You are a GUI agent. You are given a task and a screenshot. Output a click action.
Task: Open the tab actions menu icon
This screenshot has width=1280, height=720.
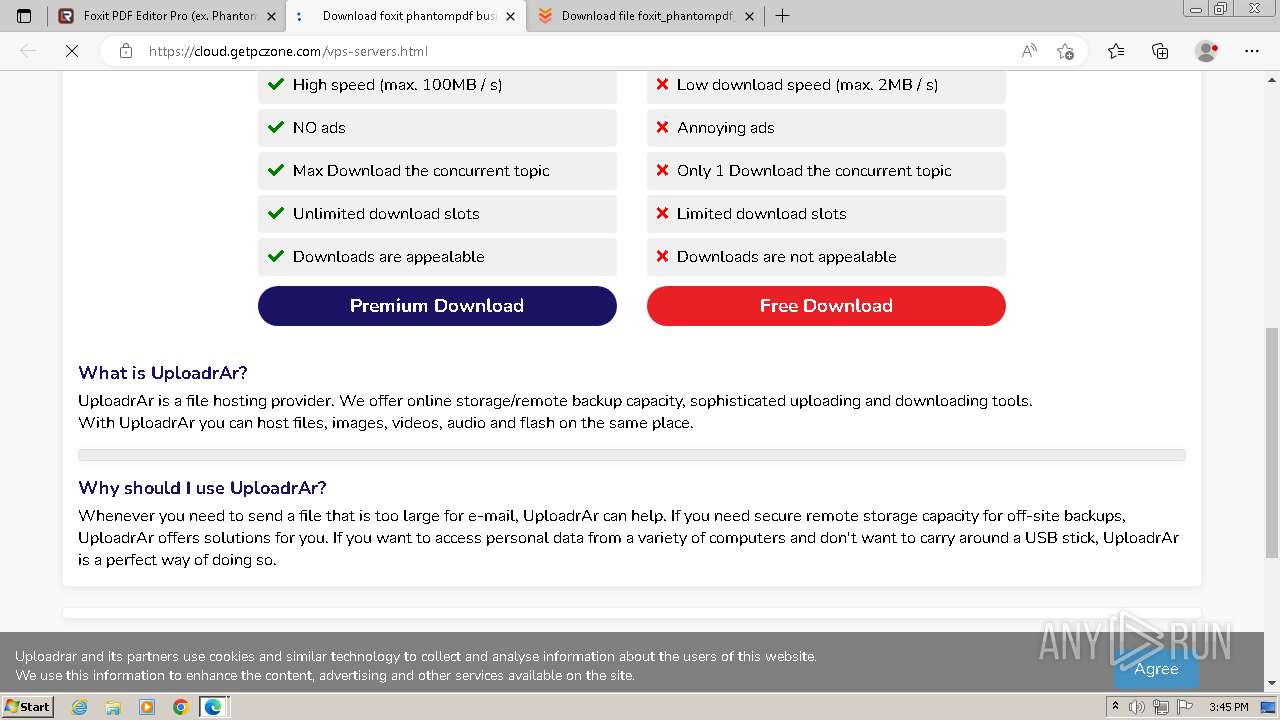coord(24,16)
